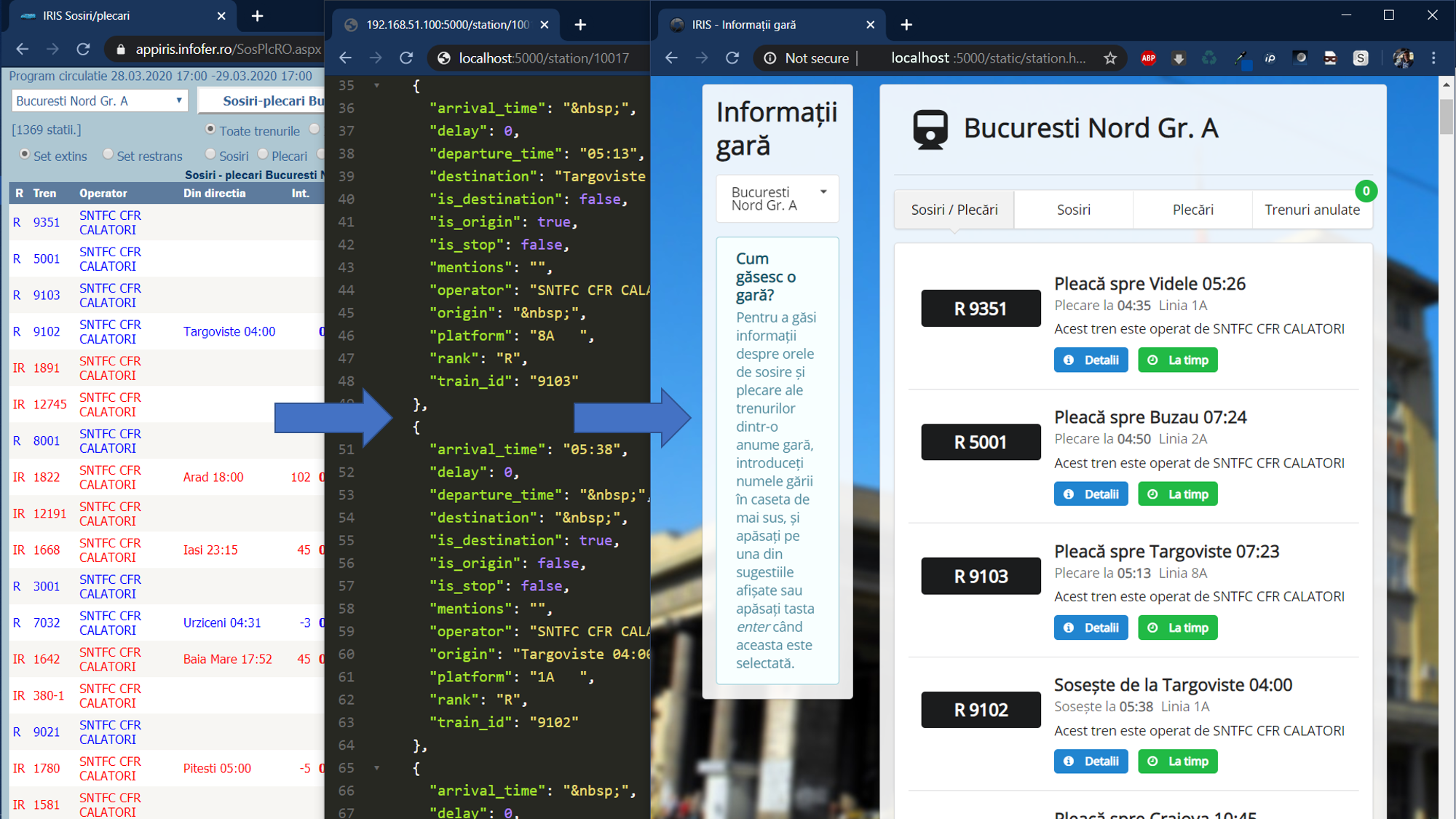This screenshot has width=1456, height=819.
Task: Click the masked face extension icon
Action: coord(1330,58)
